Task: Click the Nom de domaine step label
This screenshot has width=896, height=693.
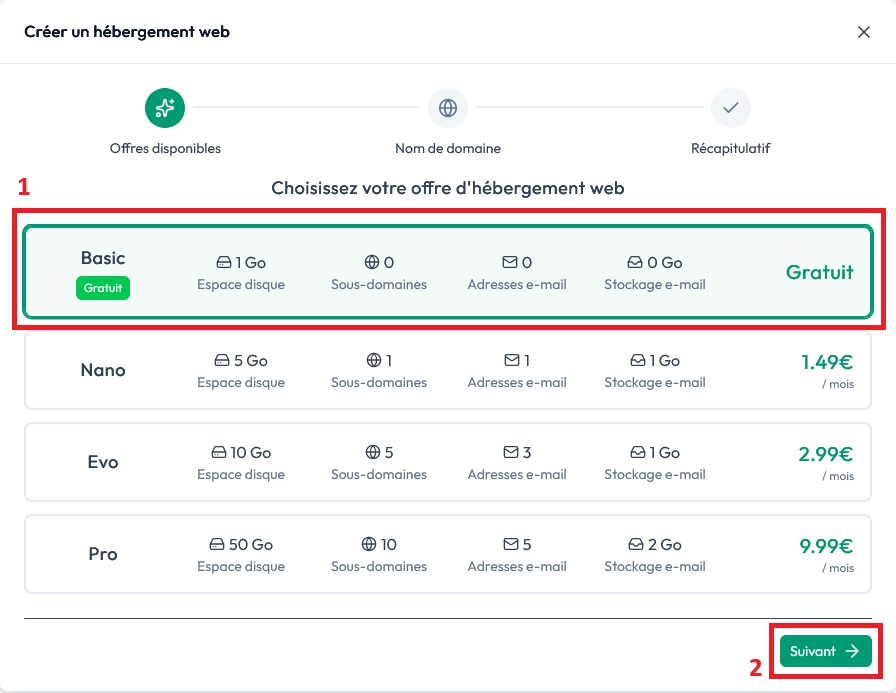Action: (x=447, y=148)
